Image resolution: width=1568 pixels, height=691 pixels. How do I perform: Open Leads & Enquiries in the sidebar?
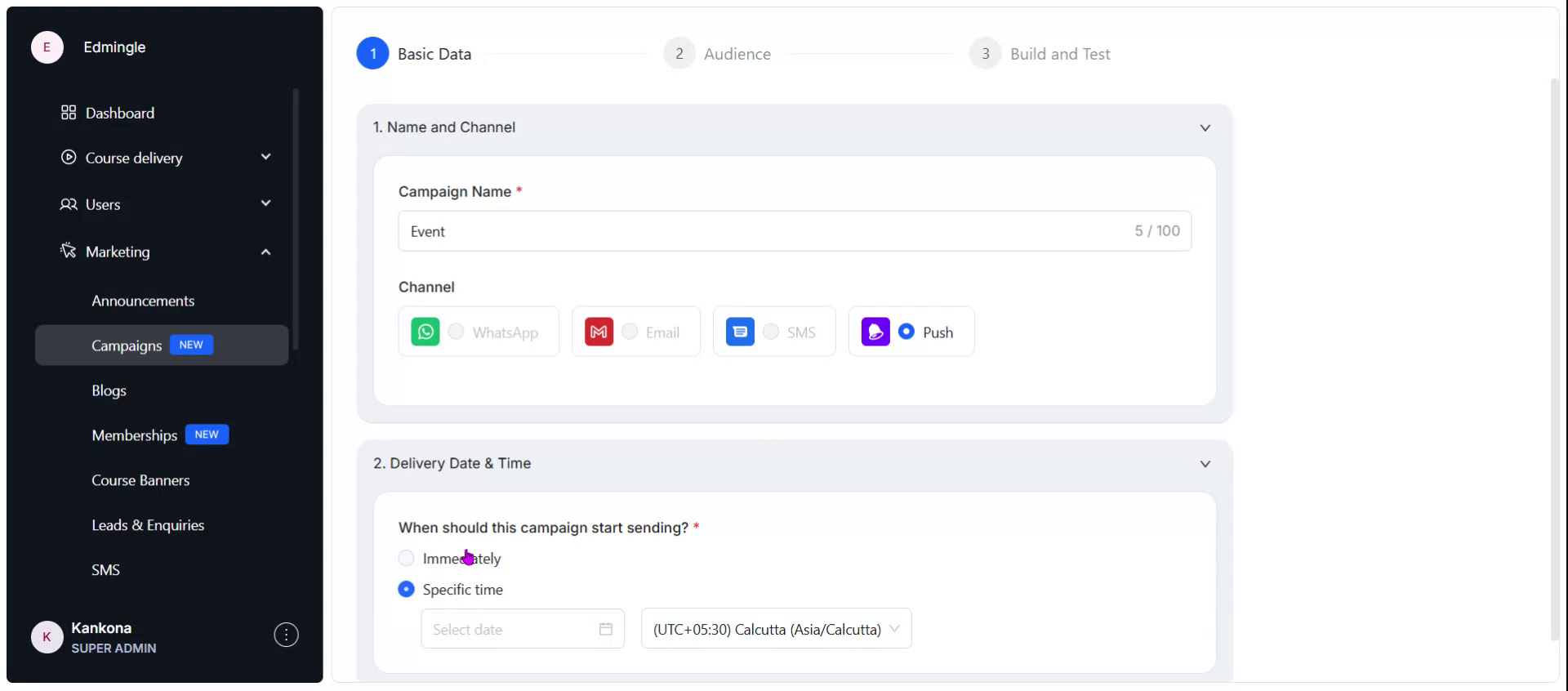pos(148,525)
